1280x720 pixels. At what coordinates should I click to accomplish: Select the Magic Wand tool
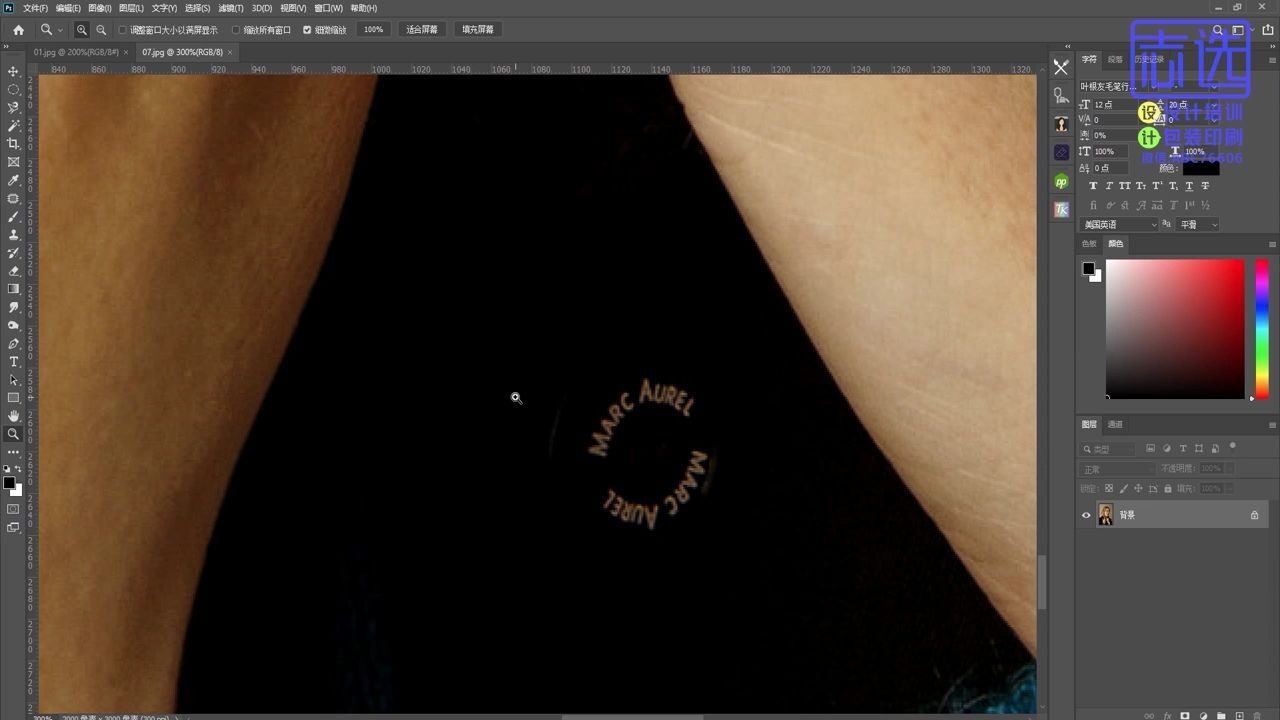click(13, 126)
